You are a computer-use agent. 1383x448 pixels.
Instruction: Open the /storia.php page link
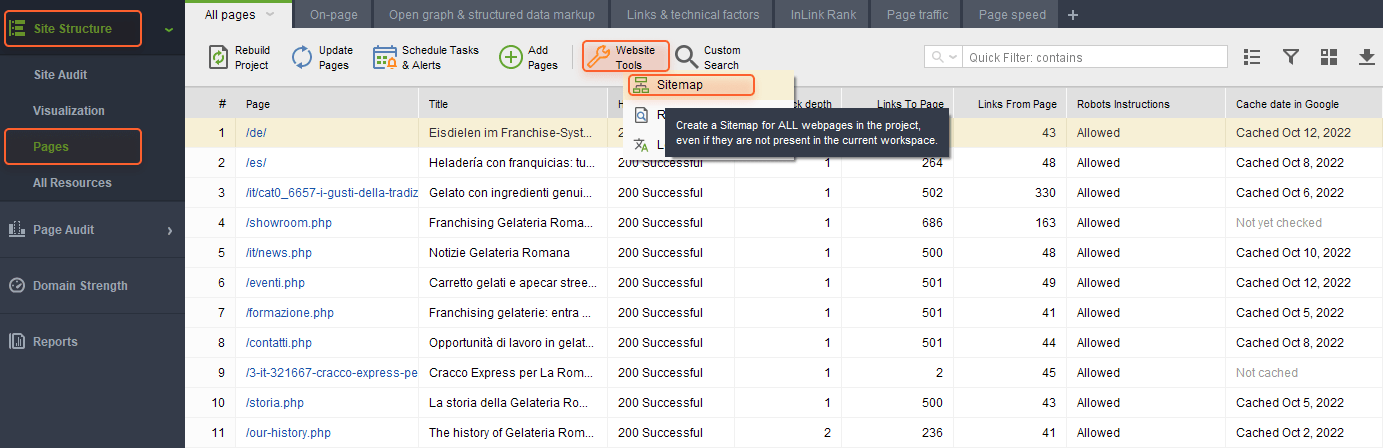coord(275,403)
